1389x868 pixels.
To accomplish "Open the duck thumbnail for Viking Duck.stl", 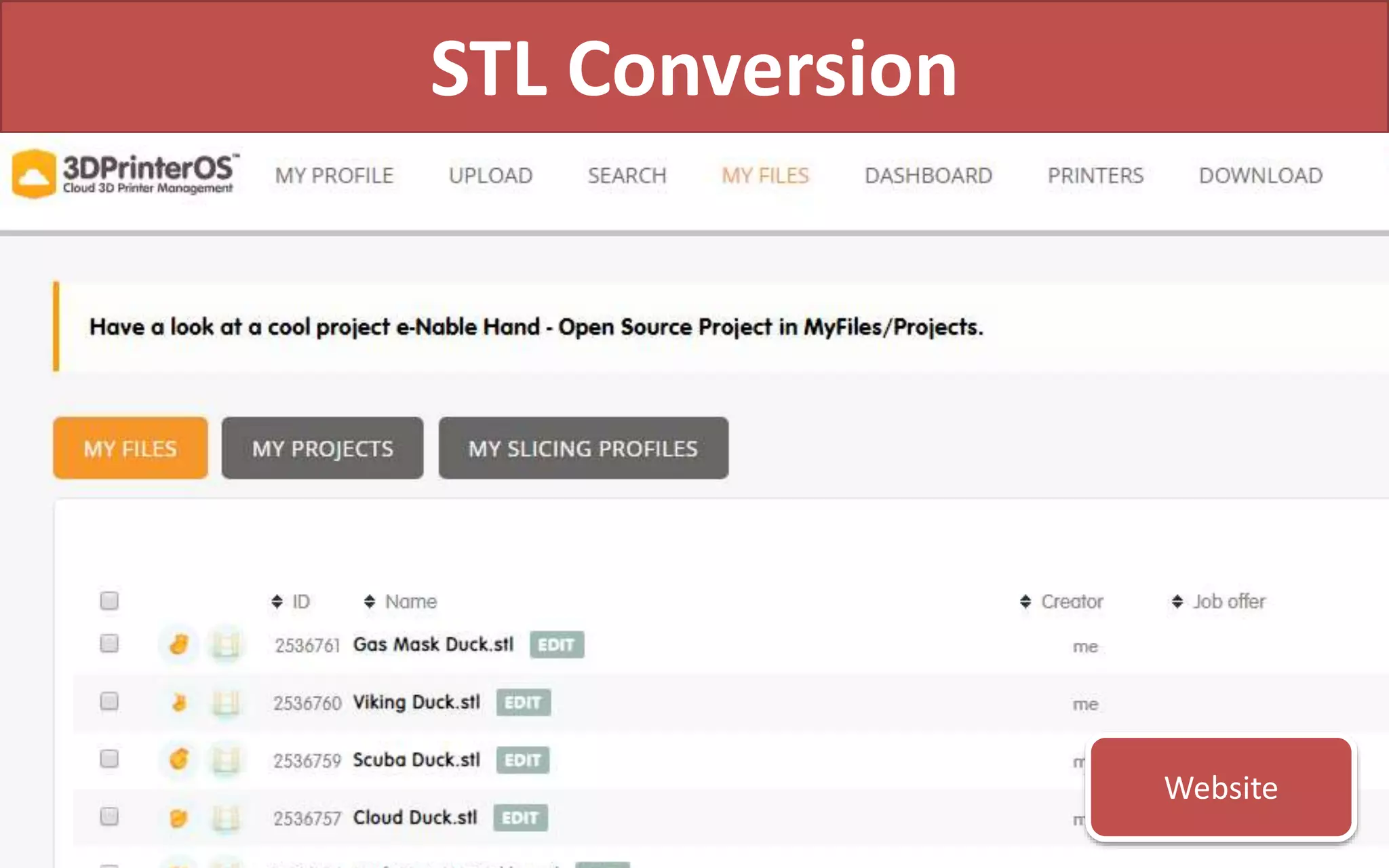I will (178, 703).
